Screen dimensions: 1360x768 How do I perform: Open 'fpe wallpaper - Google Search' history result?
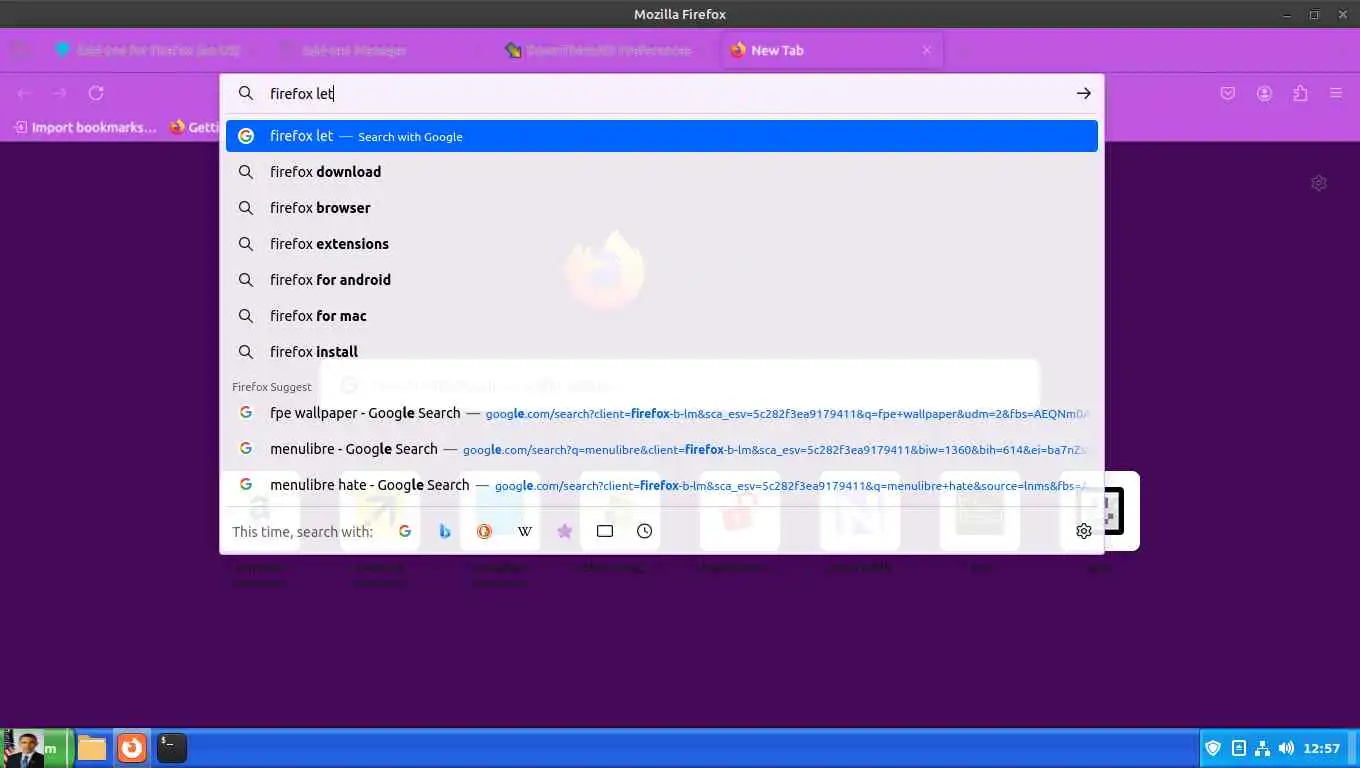pyautogui.click(x=662, y=413)
